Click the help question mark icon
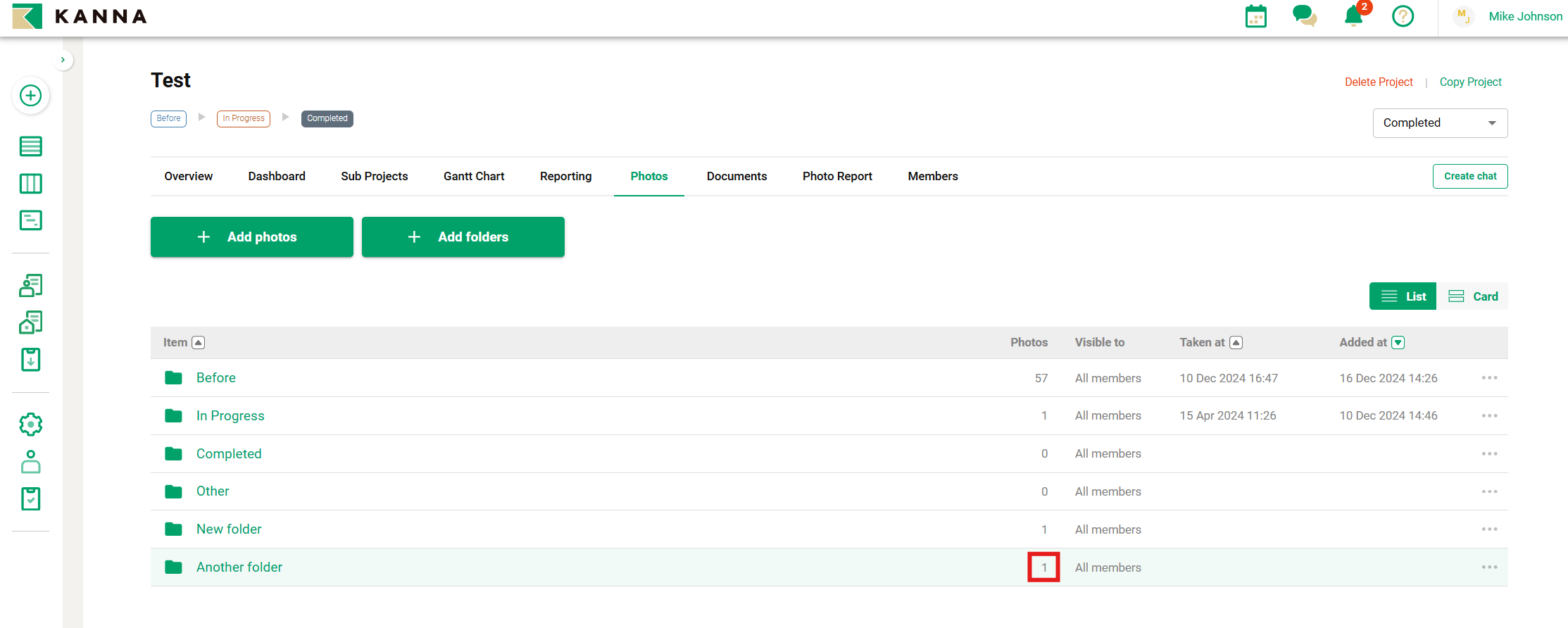This screenshot has width=1568, height=628. pyautogui.click(x=1403, y=16)
